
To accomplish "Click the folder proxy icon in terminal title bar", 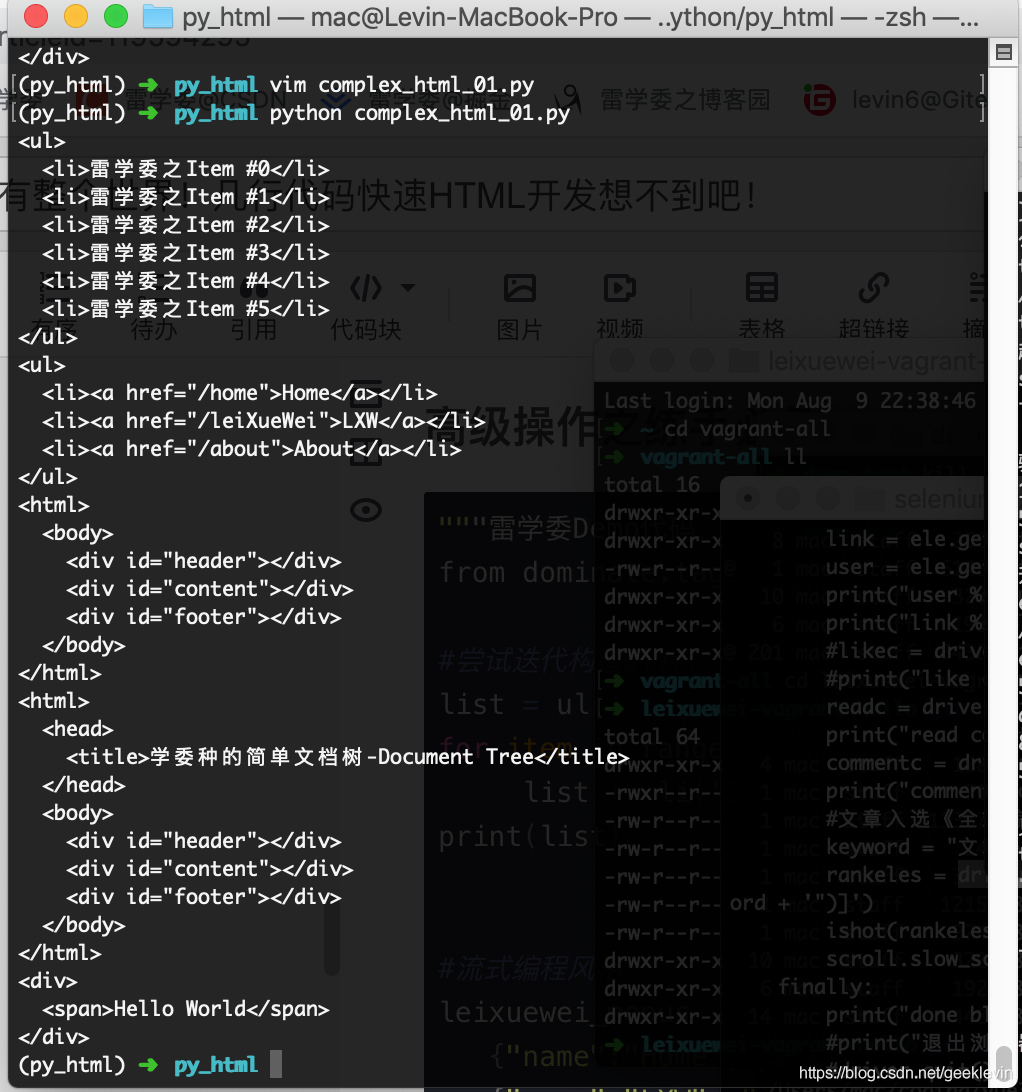I will tap(157, 17).
